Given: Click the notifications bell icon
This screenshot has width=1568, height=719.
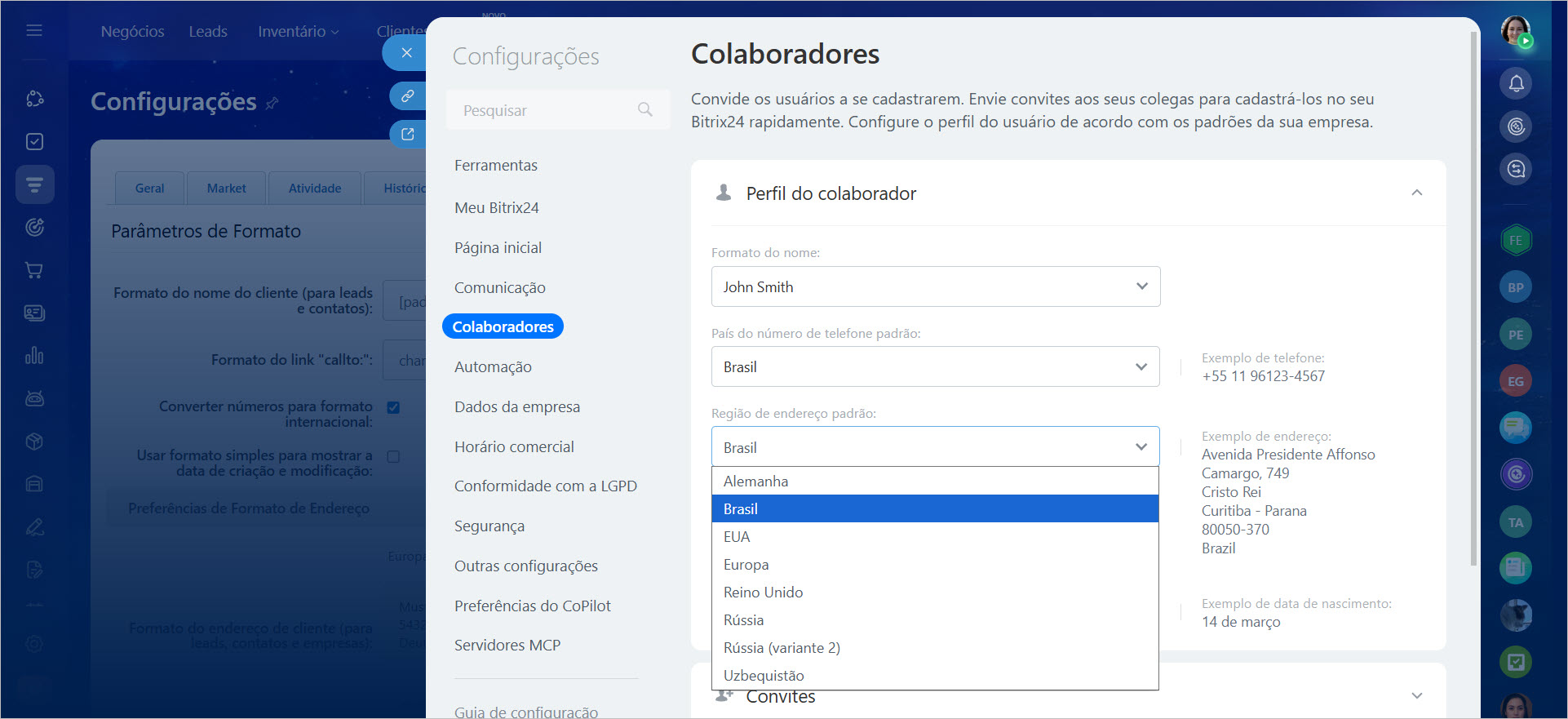Looking at the screenshot, I should pyautogui.click(x=1516, y=83).
